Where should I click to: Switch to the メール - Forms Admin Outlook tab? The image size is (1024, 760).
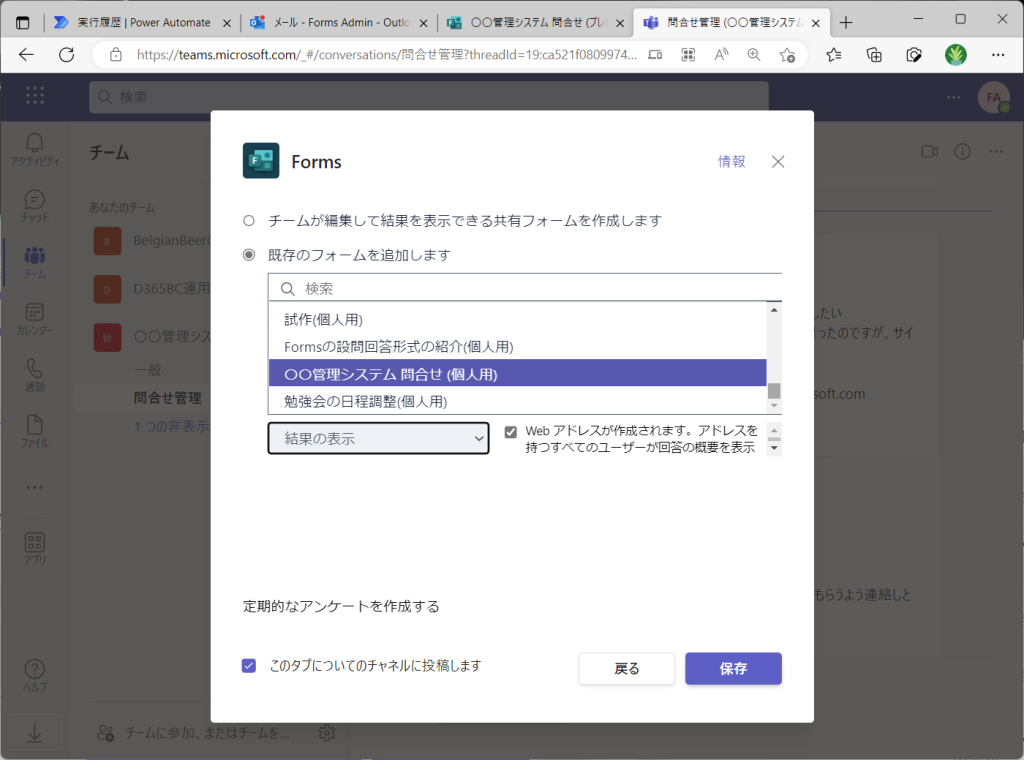[339, 23]
